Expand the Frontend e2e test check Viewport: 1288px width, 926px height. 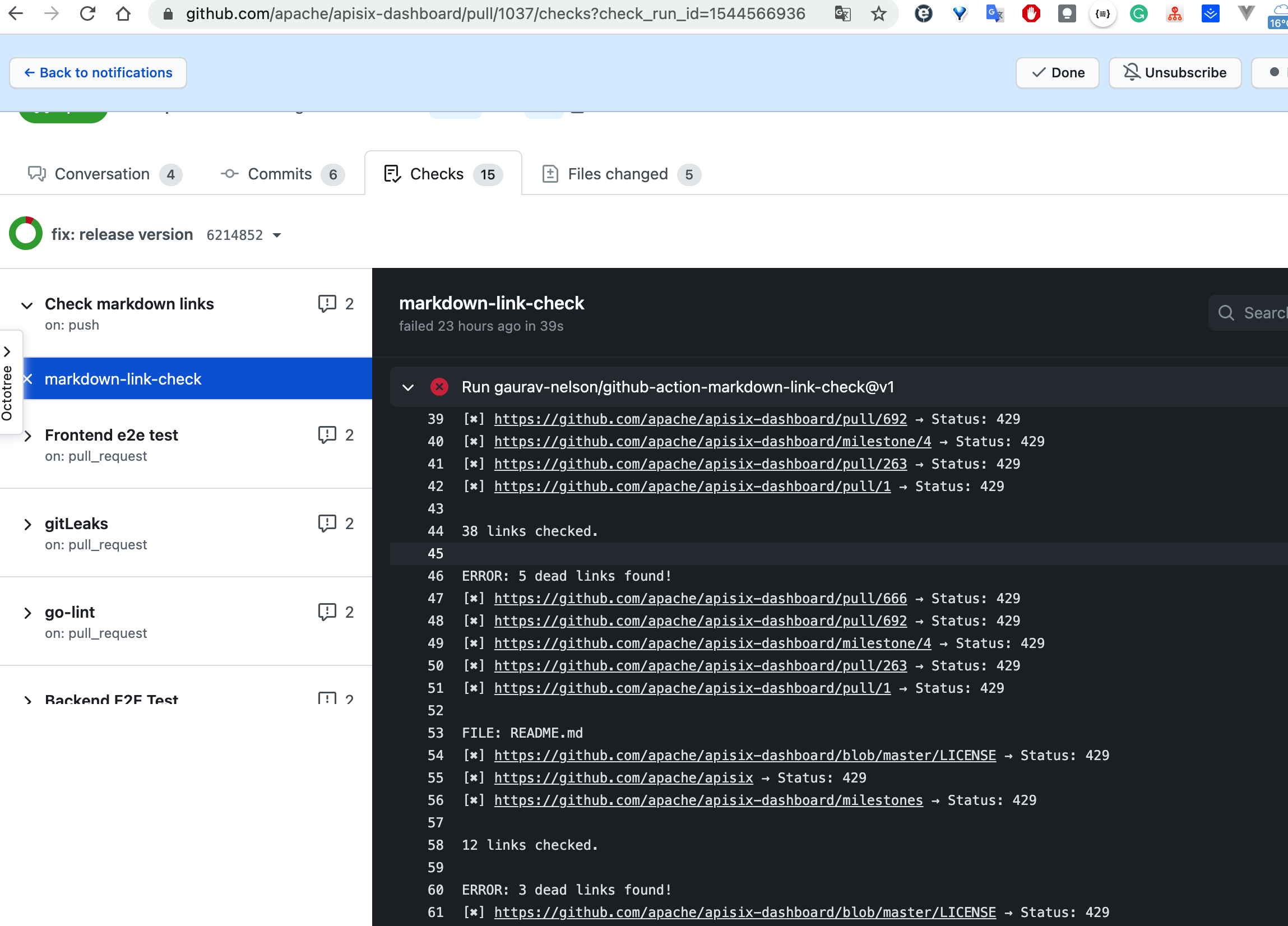[28, 436]
